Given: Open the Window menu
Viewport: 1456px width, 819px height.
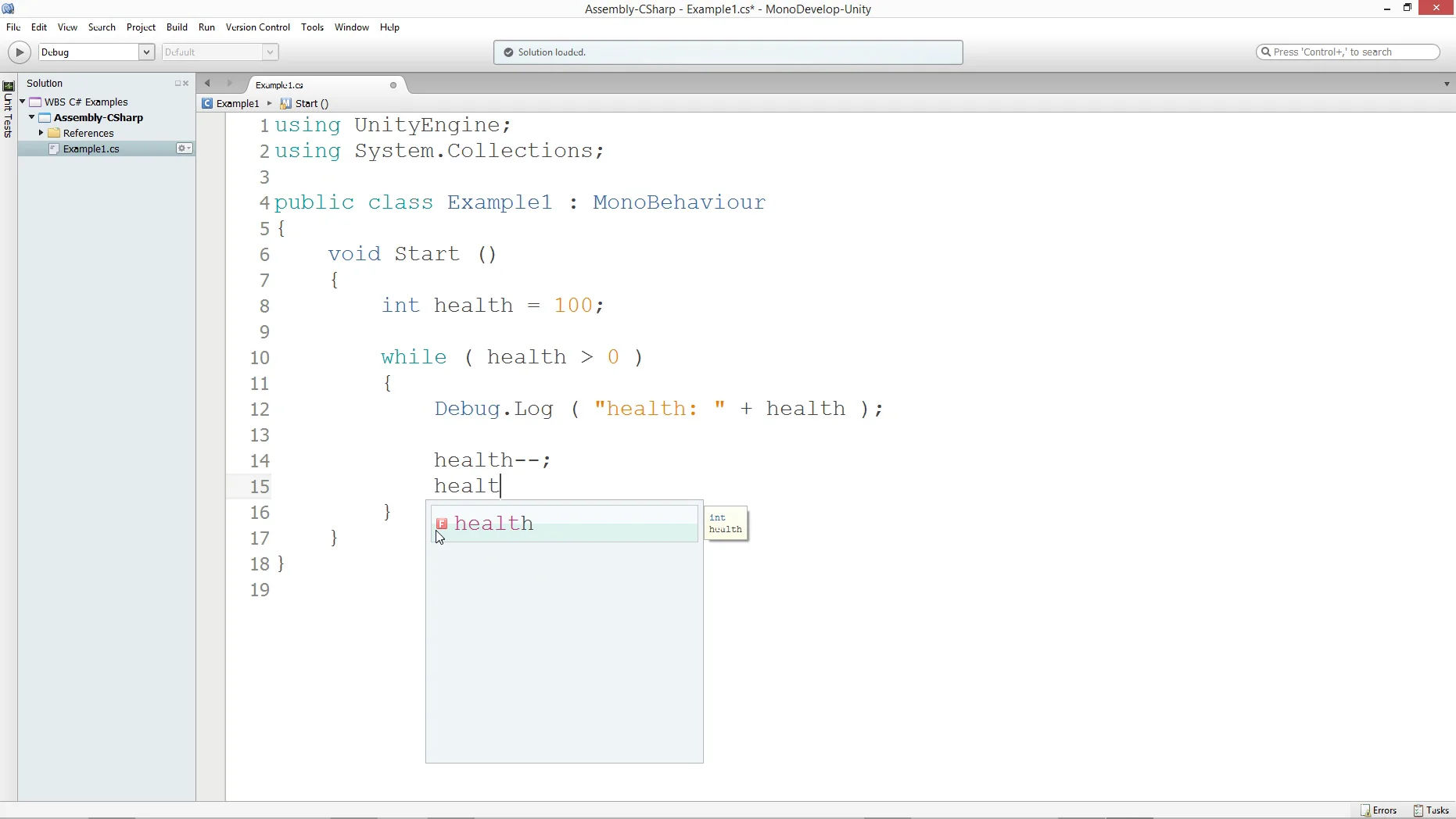Looking at the screenshot, I should tap(351, 27).
